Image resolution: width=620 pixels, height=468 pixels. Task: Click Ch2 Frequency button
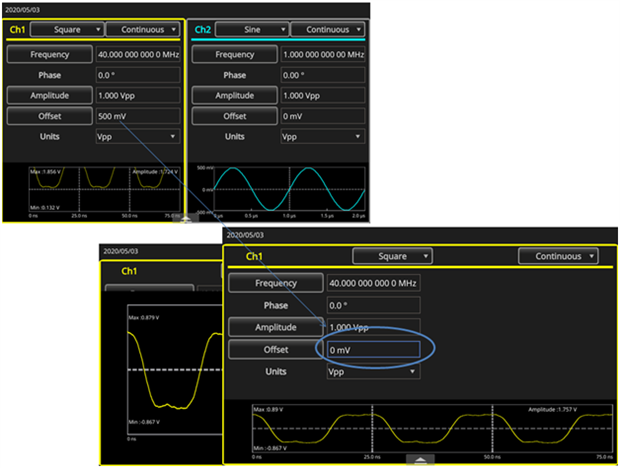(x=235, y=55)
